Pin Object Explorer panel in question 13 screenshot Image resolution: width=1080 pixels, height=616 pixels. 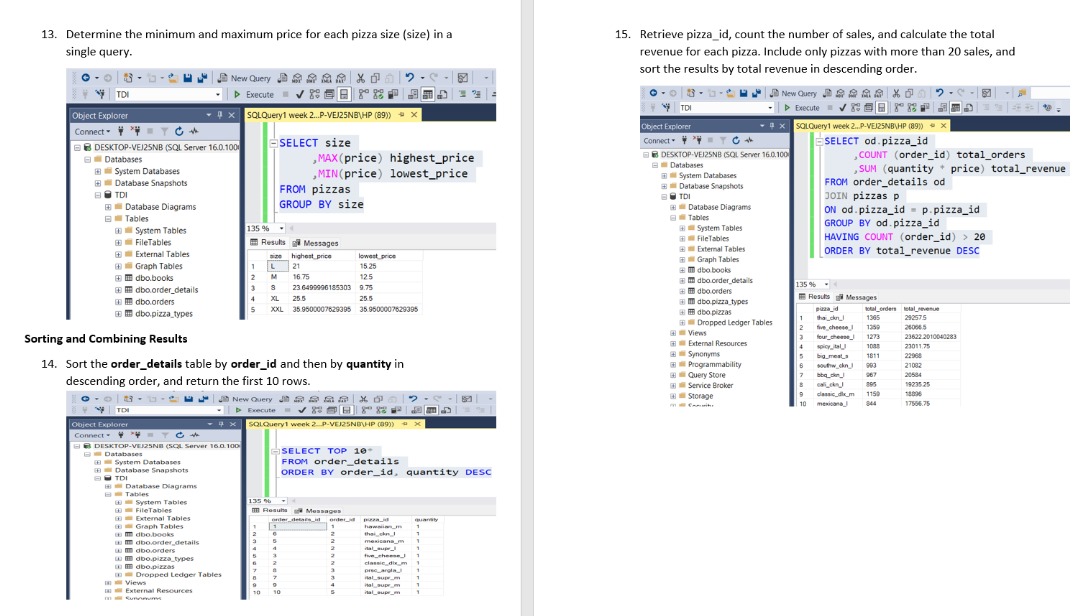click(220, 115)
